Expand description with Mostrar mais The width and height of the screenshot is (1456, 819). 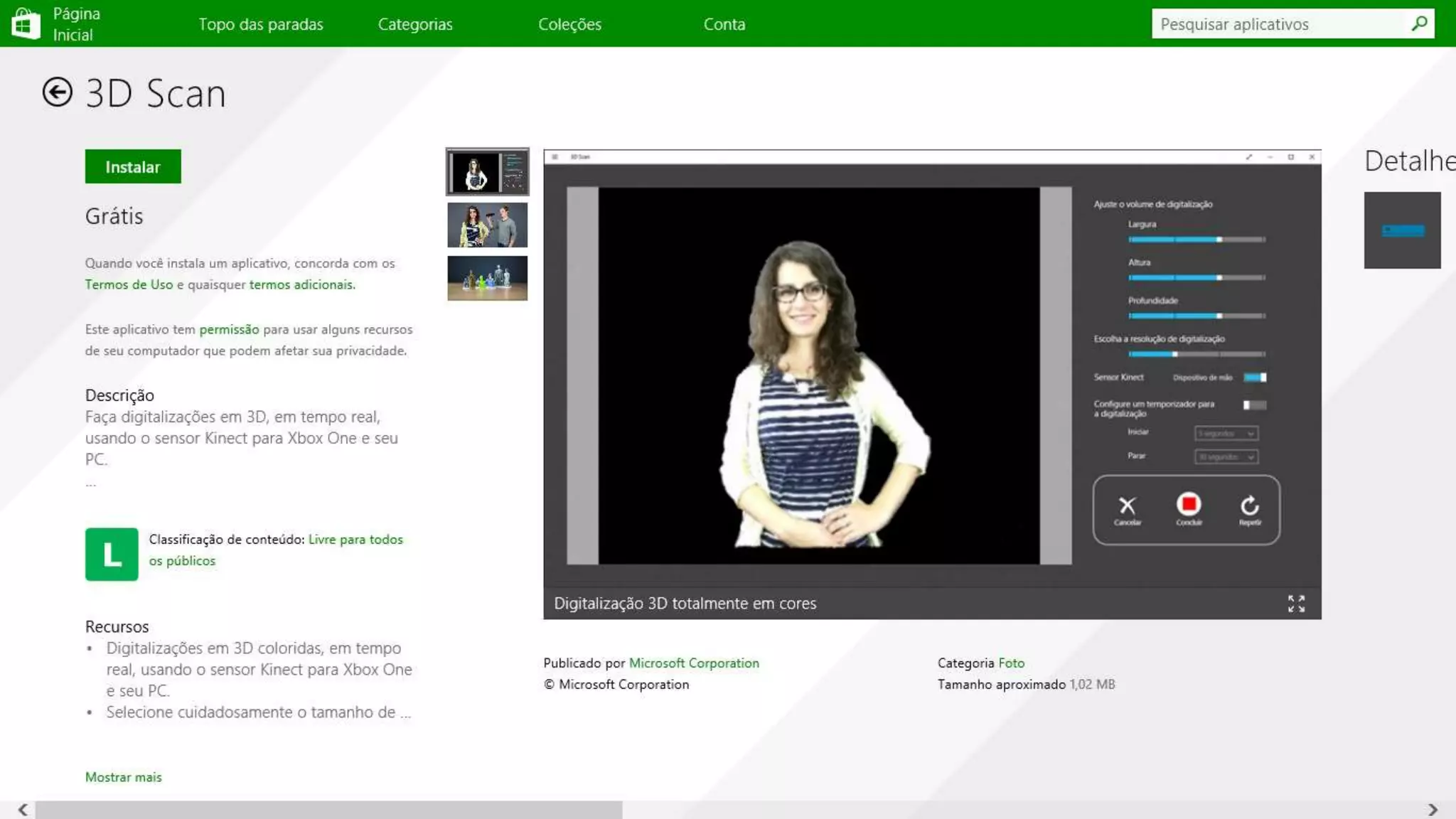point(124,777)
